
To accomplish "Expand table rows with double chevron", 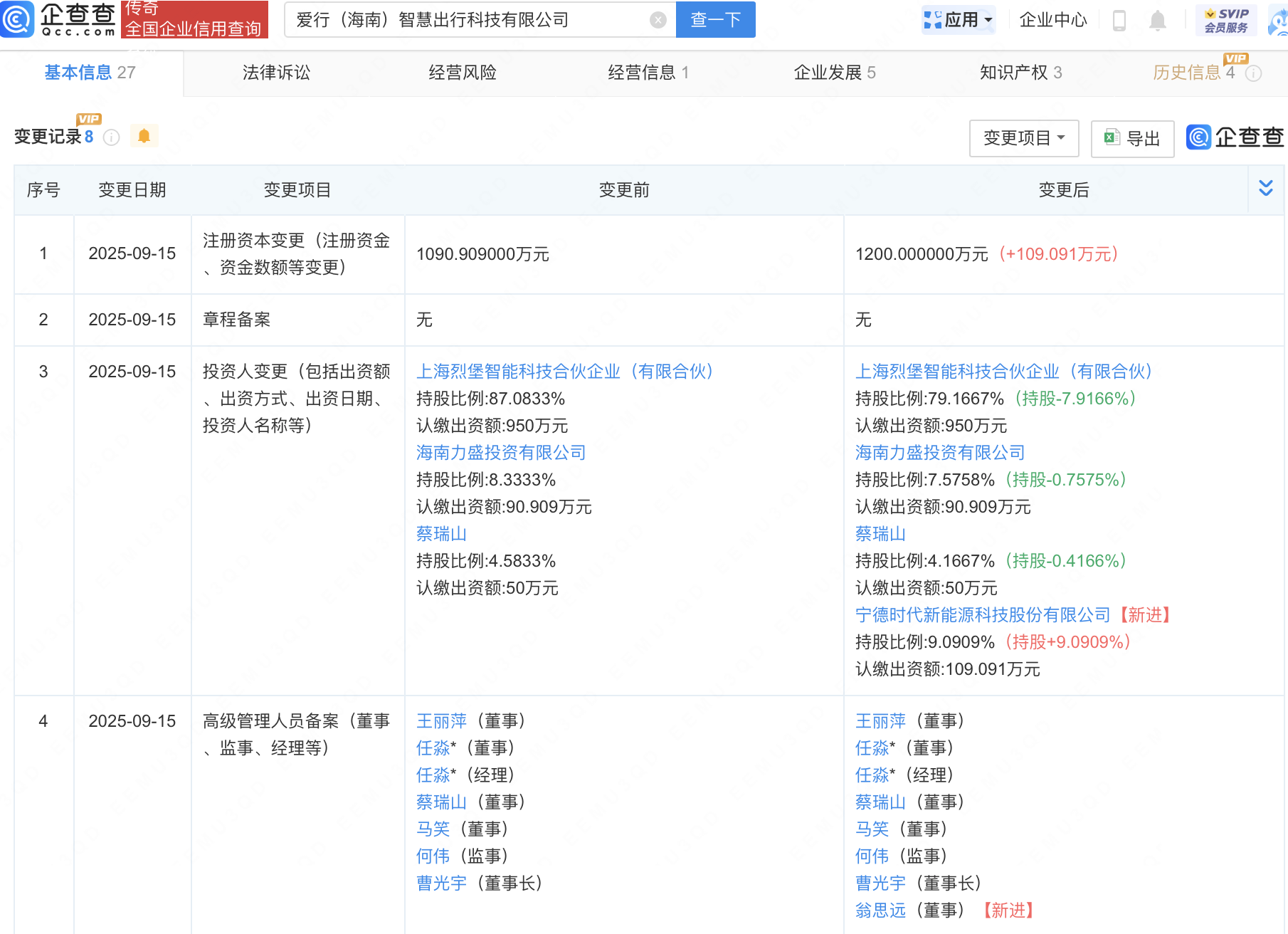I will (1265, 189).
